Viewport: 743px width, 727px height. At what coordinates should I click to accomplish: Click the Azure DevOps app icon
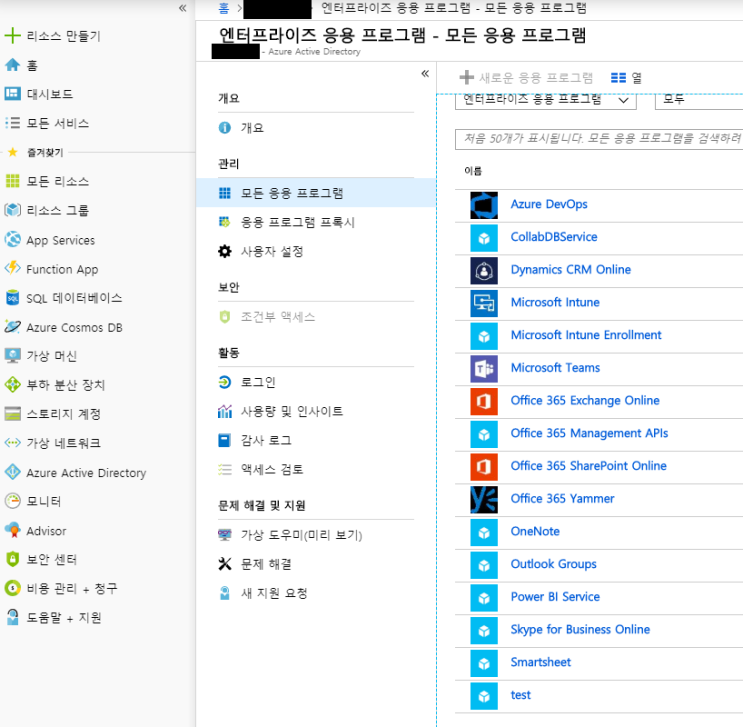pyautogui.click(x=484, y=205)
